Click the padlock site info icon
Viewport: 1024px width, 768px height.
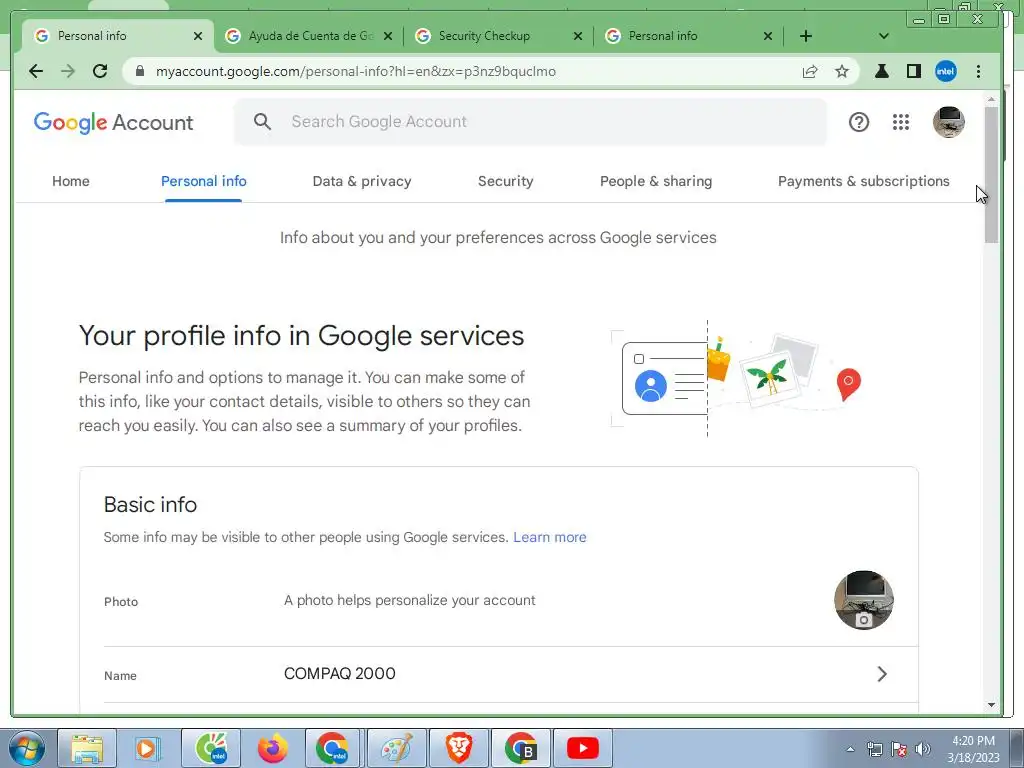[140, 71]
